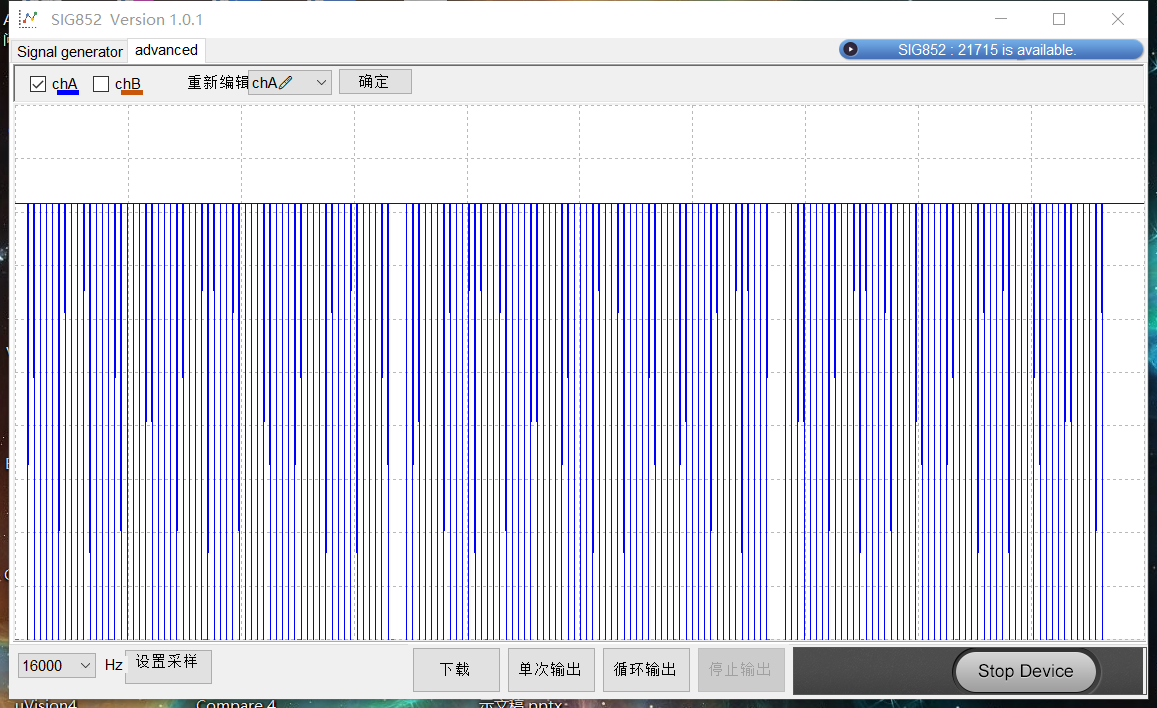Screen dimensions: 1157x708
Task: Enable the chB channel checkbox
Action: pyautogui.click(x=101, y=84)
